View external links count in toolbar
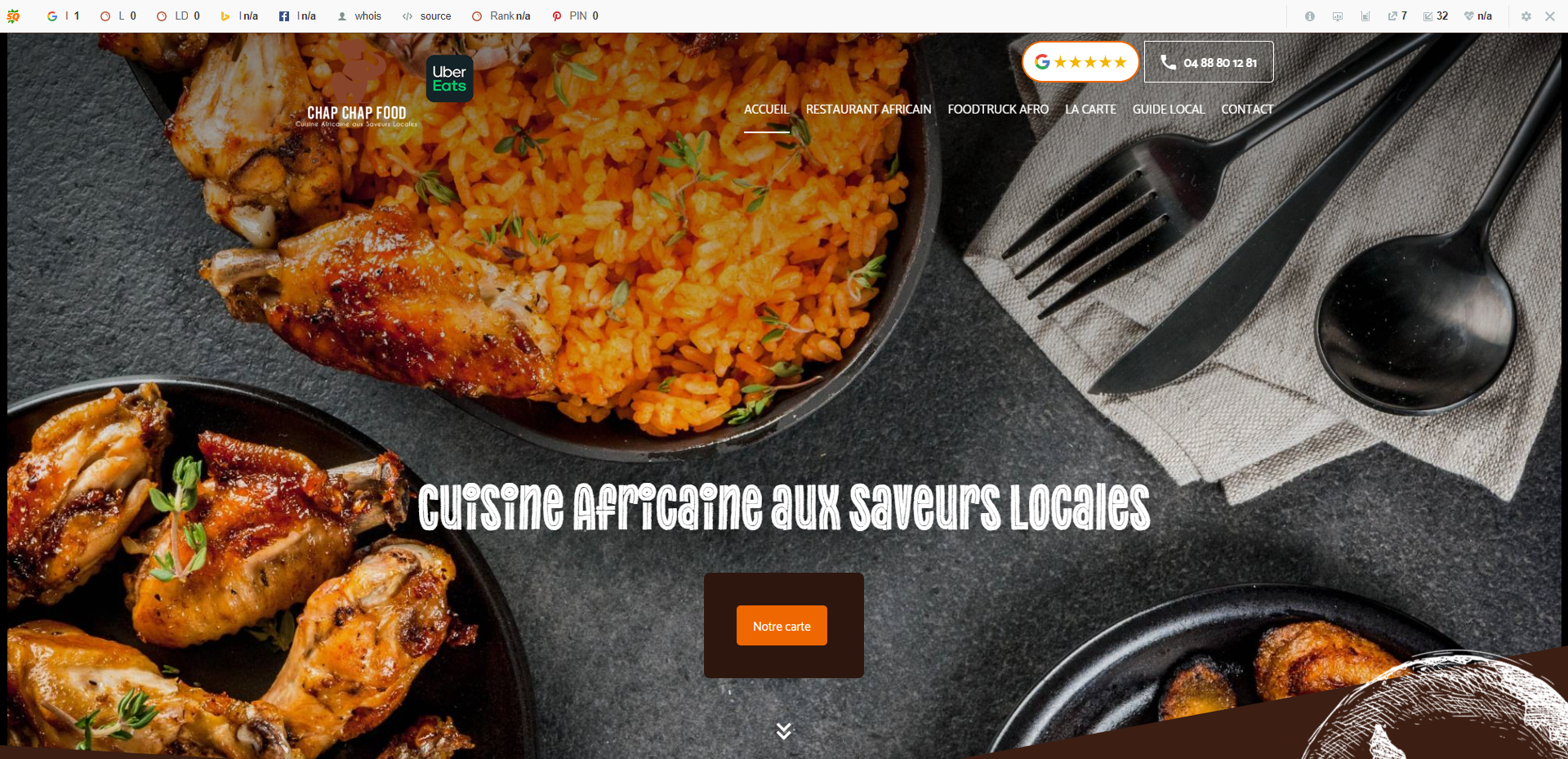This screenshot has width=1568, height=759. 1397,16
